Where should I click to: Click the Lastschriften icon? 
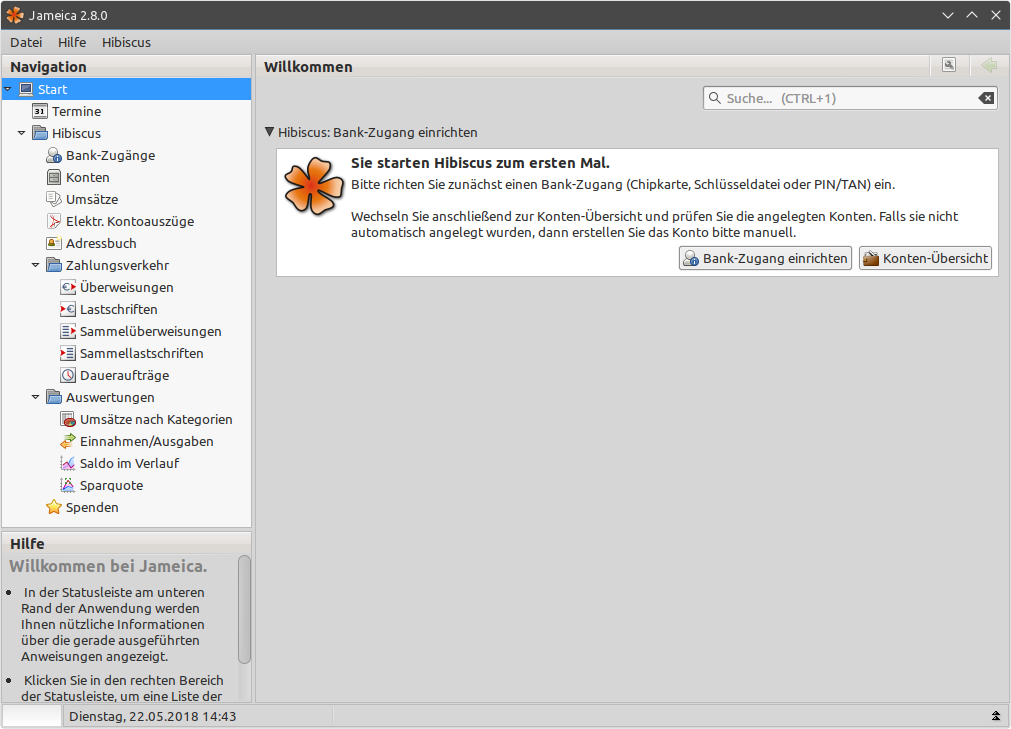[x=68, y=309]
